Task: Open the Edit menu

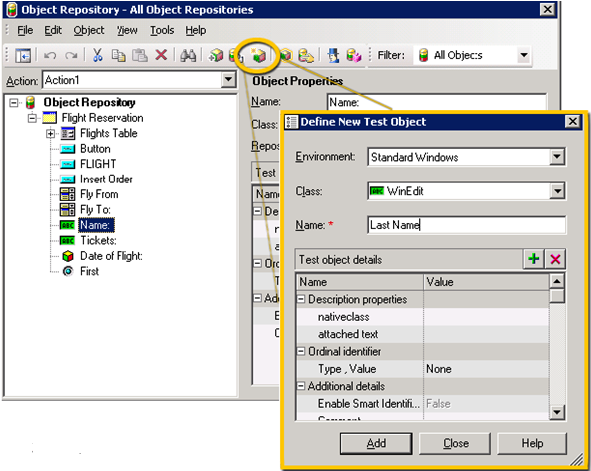Action: click(x=53, y=30)
